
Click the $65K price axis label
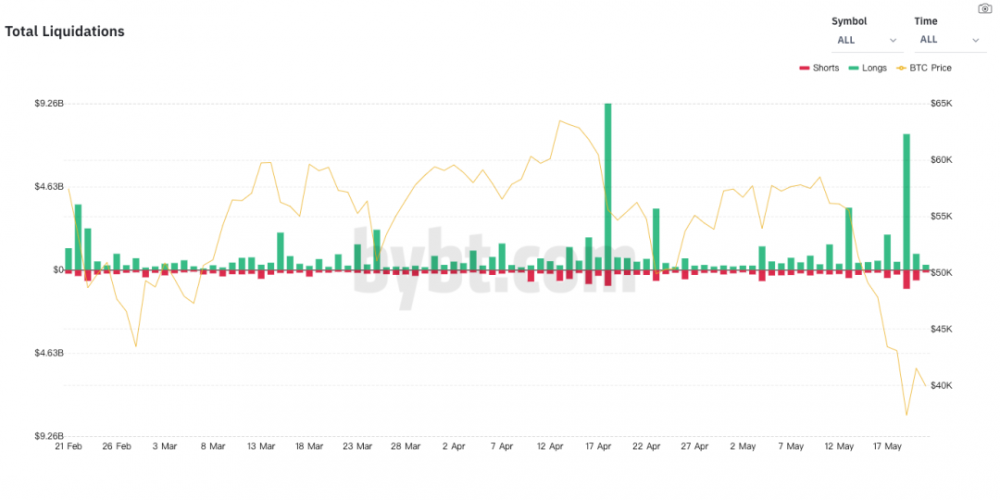tap(942, 104)
